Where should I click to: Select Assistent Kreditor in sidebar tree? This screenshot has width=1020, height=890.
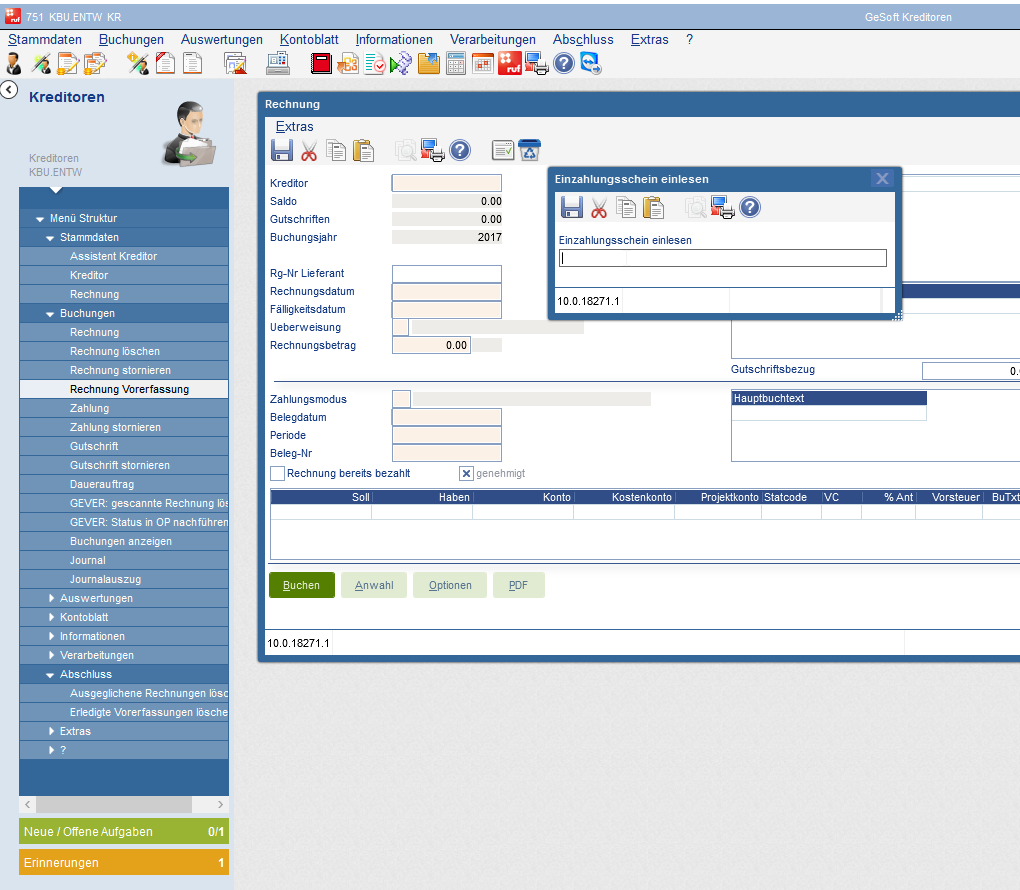tap(124, 256)
